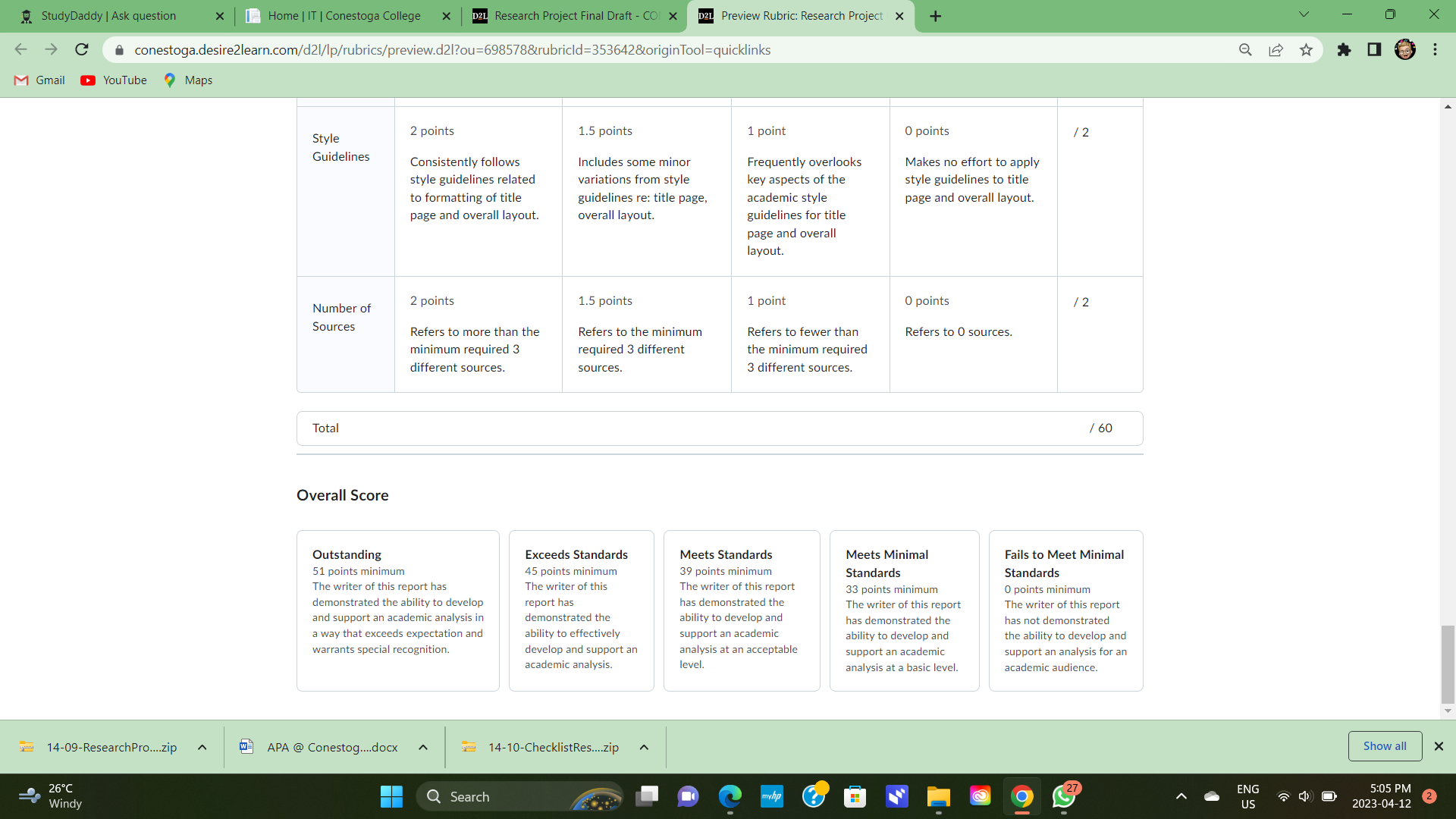
Task: Switch to Research Project Final Draft tab
Action: tap(576, 16)
